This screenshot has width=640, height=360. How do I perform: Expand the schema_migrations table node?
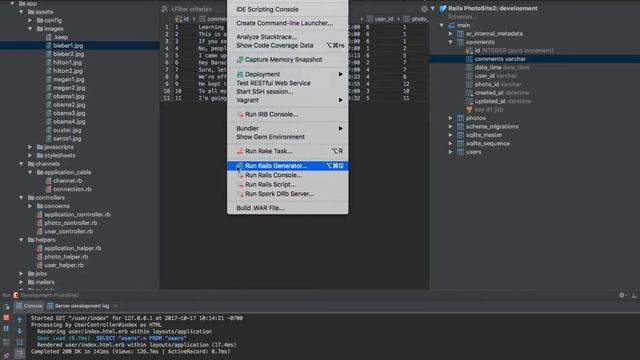coord(451,127)
